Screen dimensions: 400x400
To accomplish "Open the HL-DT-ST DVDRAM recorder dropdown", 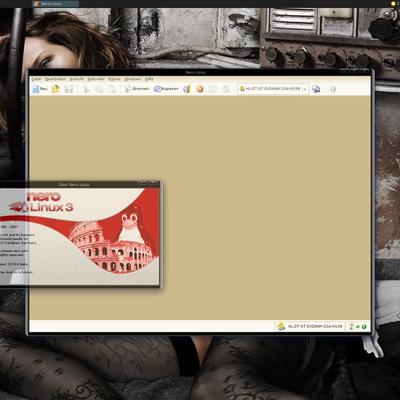I will tap(273, 89).
